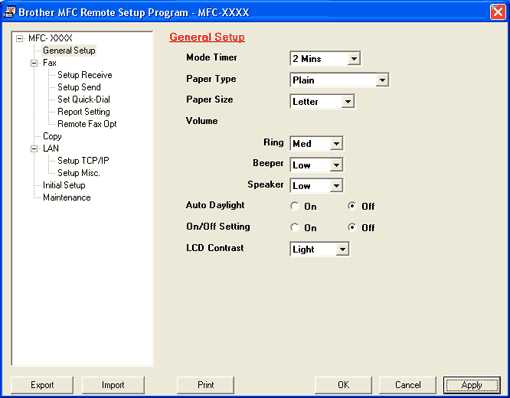
Task: Click the Brother app icon in title bar
Action: [x=9, y=12]
